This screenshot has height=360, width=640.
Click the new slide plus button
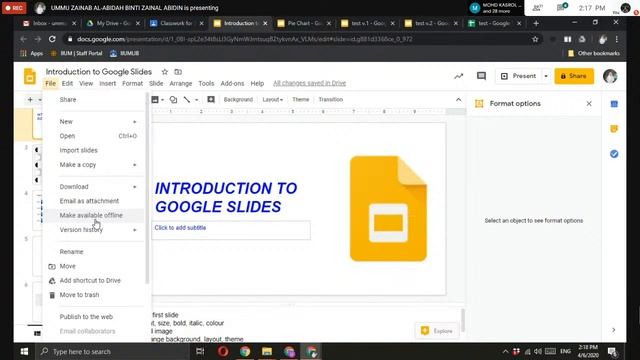click(x=30, y=100)
